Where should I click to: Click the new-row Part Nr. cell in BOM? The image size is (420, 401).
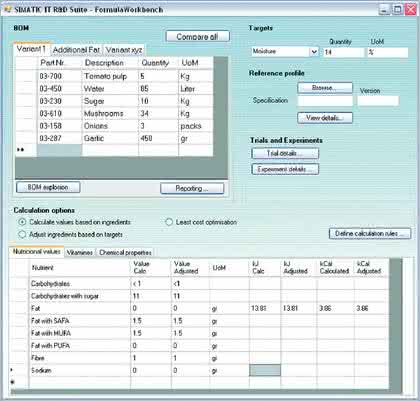click(59, 150)
